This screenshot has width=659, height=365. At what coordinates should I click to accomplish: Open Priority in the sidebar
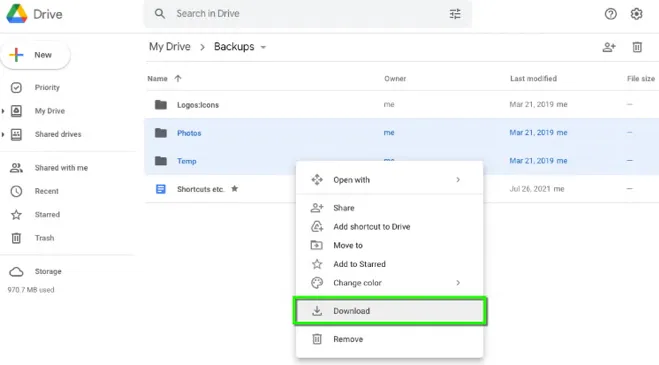47,87
